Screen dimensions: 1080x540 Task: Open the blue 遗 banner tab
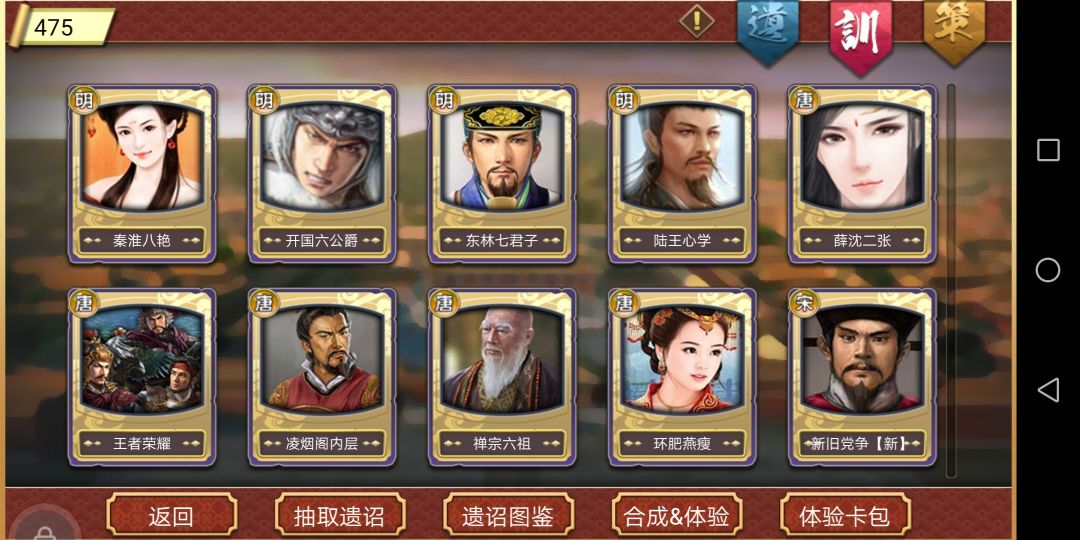pyautogui.click(x=767, y=32)
